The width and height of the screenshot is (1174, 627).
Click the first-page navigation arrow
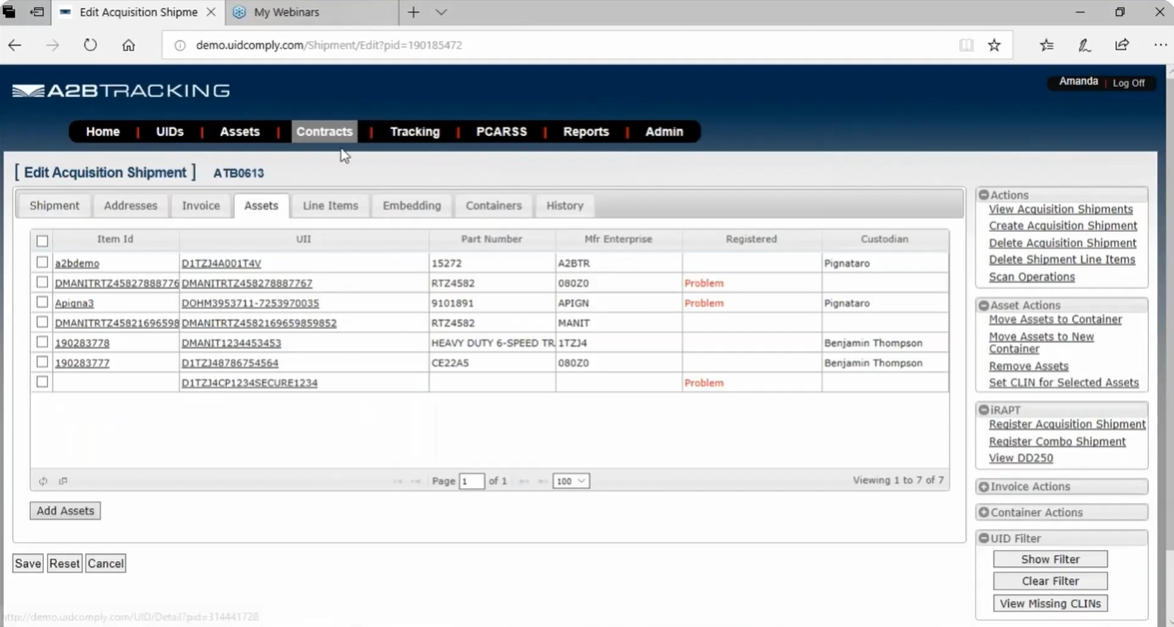point(398,481)
